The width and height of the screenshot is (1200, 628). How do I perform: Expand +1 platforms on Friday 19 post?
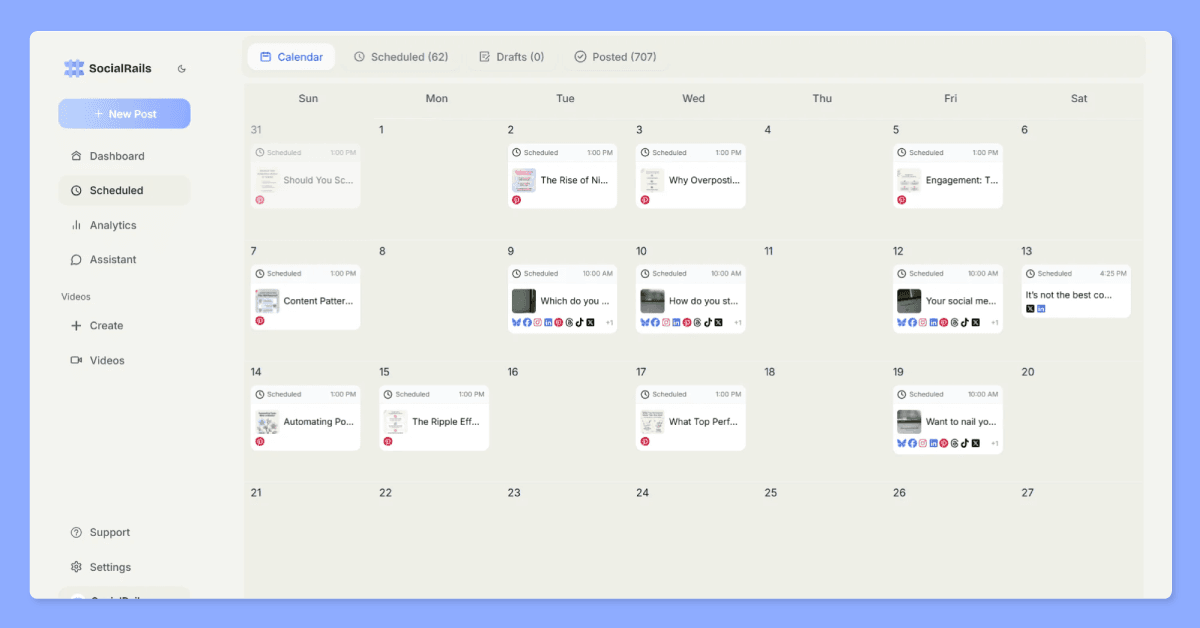click(994, 443)
